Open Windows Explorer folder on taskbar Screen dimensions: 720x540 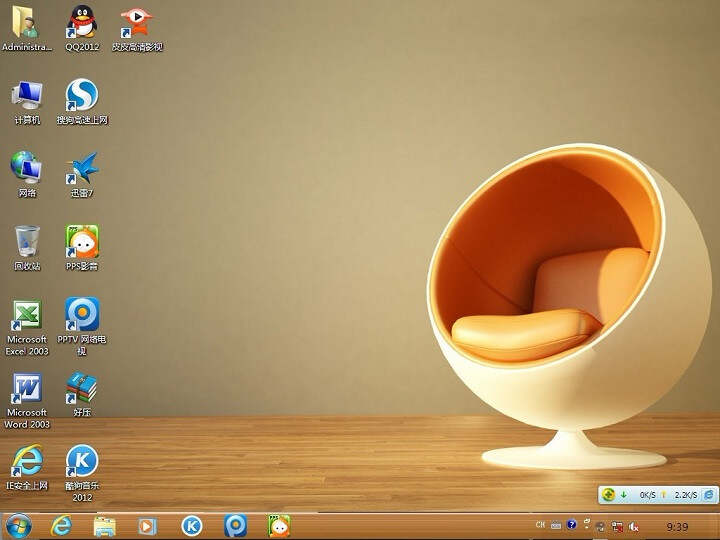[104, 525]
